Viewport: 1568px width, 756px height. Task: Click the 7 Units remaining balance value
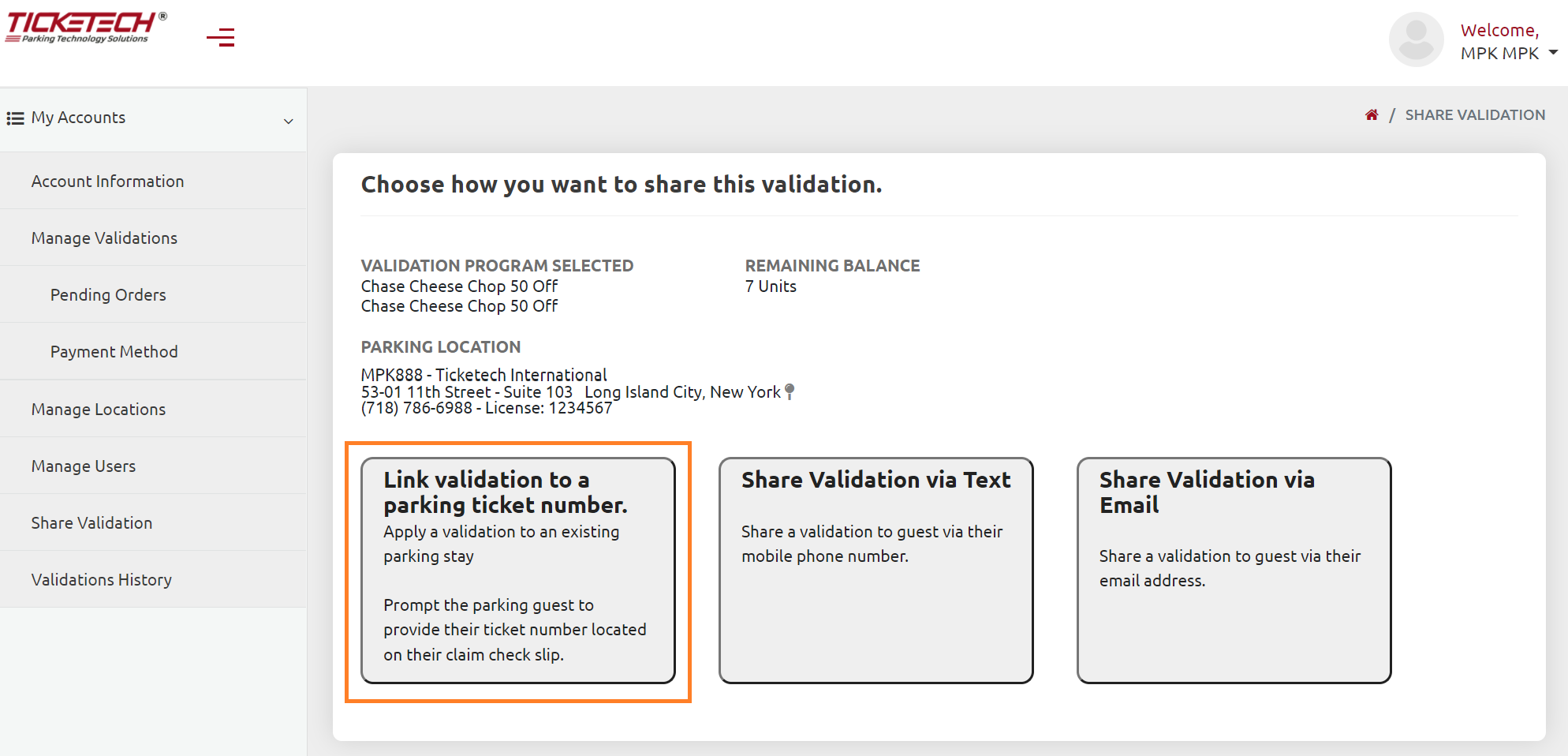pos(771,286)
